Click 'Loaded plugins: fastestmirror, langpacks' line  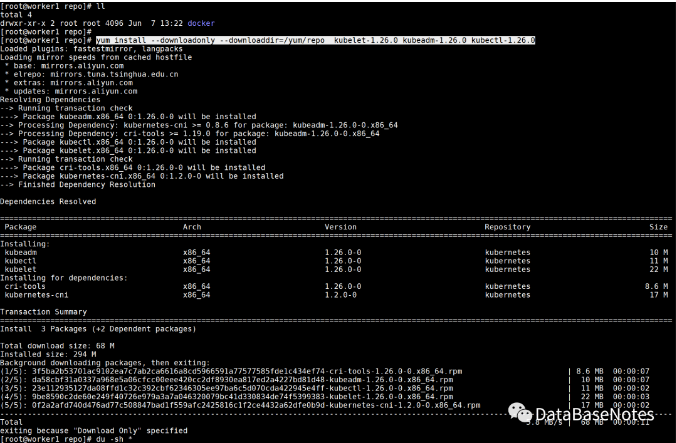point(91,49)
